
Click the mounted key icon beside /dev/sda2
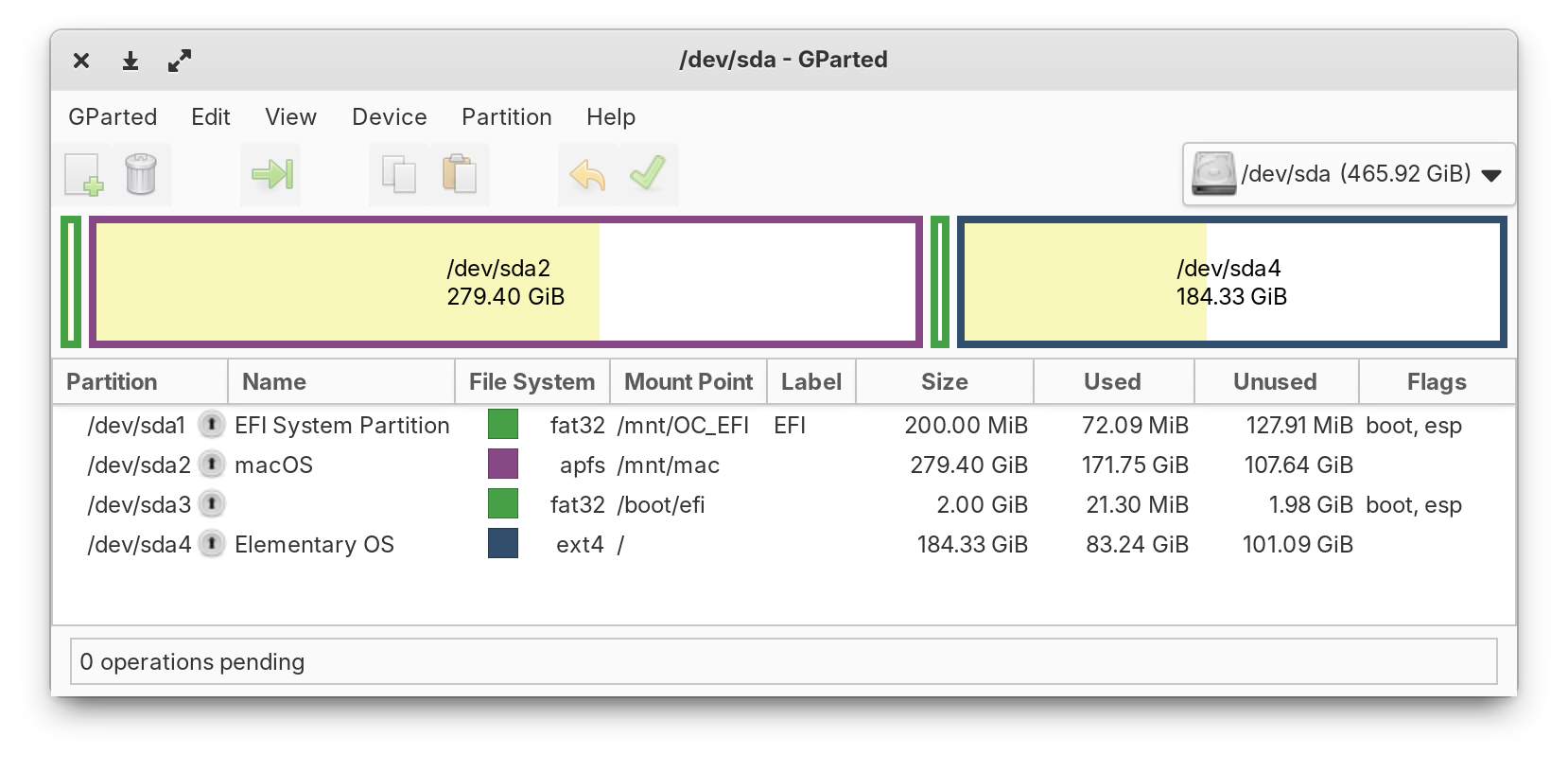click(x=212, y=465)
